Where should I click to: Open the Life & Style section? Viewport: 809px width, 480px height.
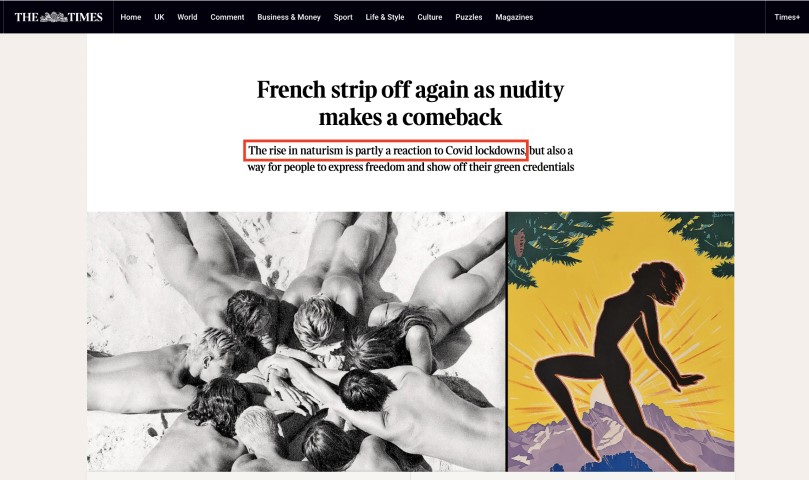pos(385,17)
